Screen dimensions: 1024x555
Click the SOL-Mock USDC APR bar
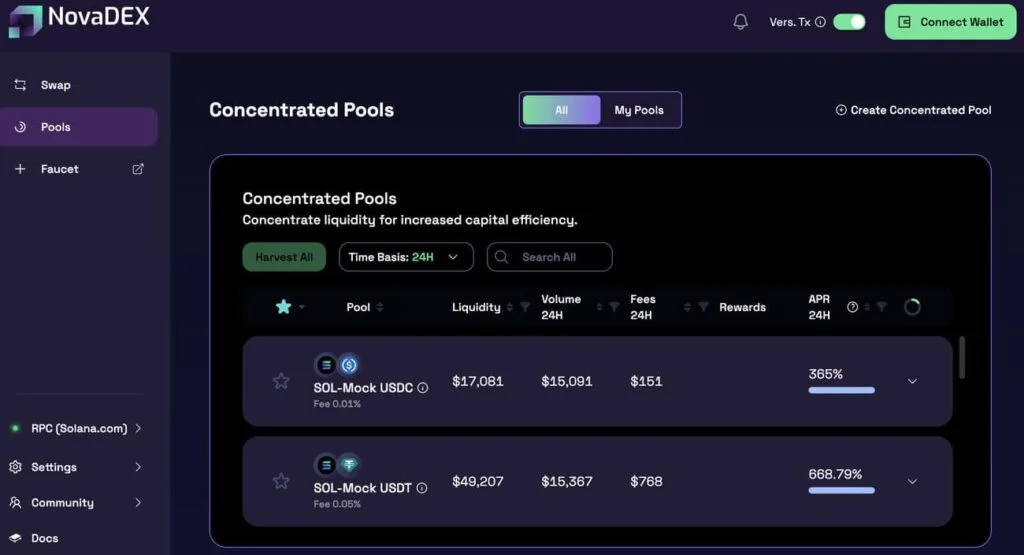pos(841,390)
